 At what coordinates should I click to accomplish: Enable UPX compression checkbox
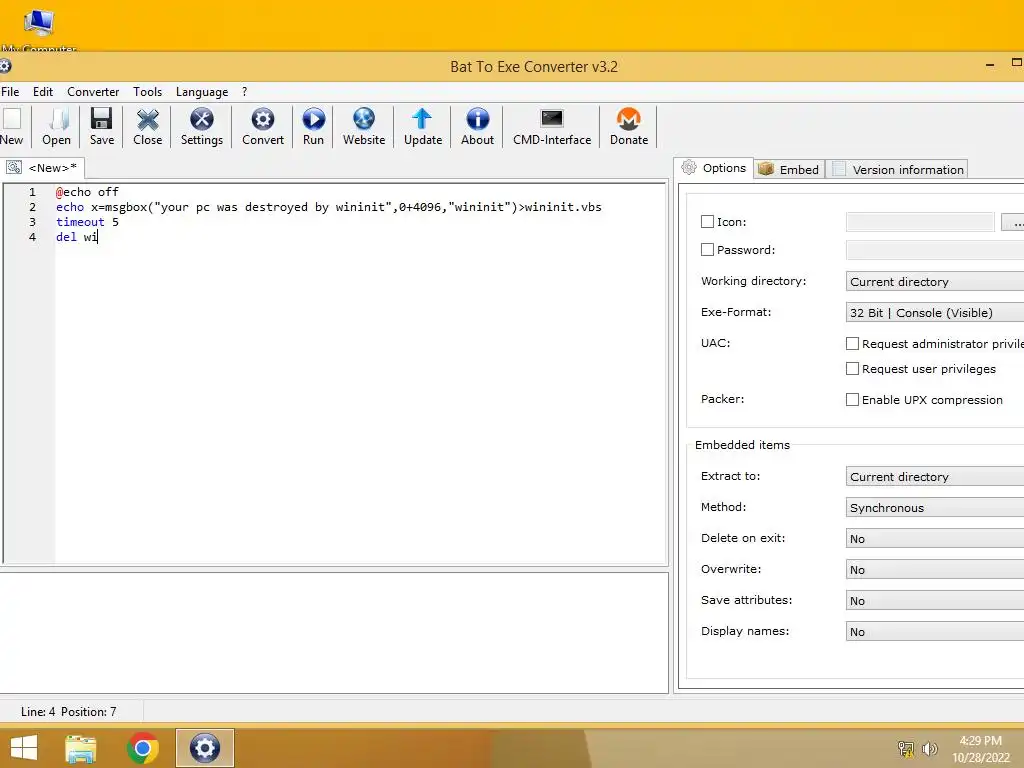tap(852, 399)
